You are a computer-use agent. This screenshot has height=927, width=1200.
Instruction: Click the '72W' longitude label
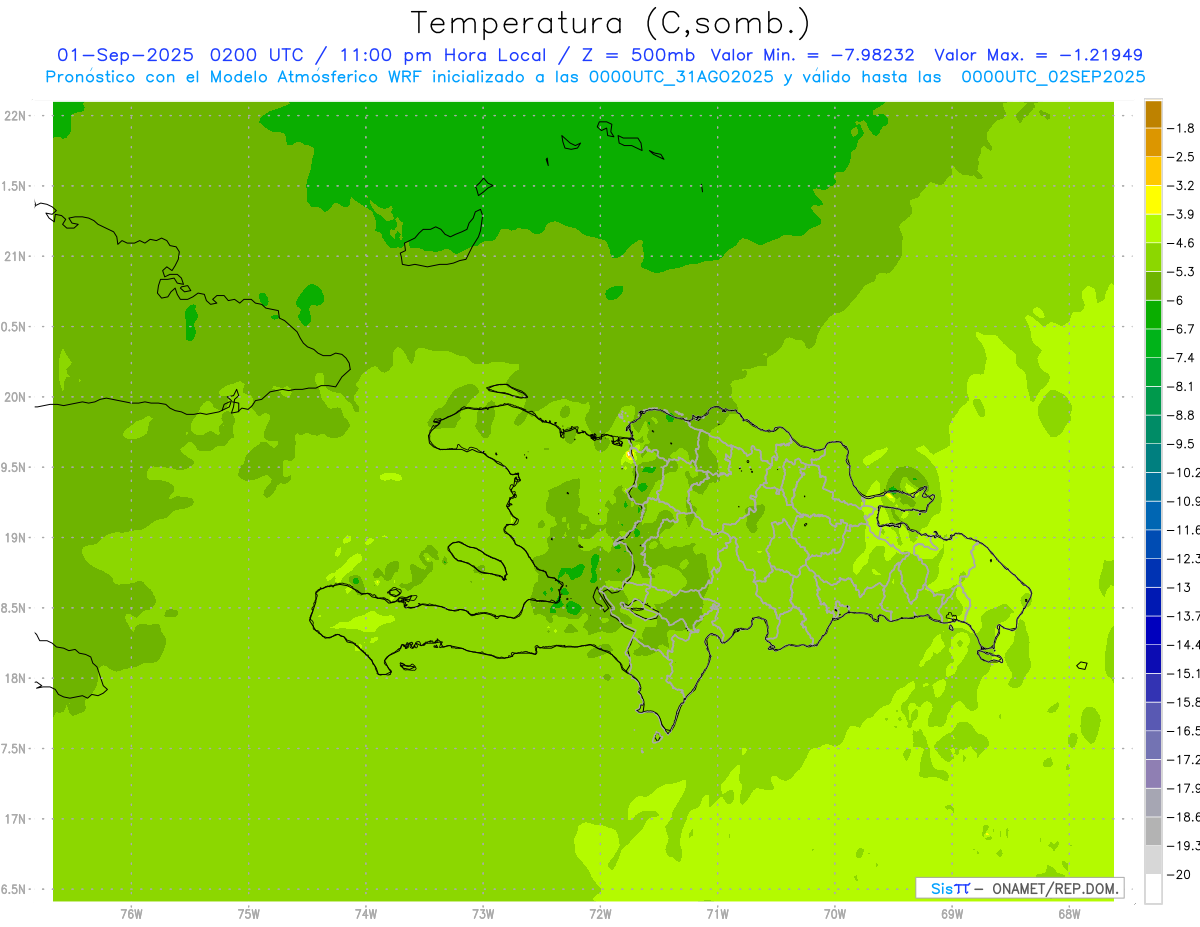pyautogui.click(x=601, y=914)
